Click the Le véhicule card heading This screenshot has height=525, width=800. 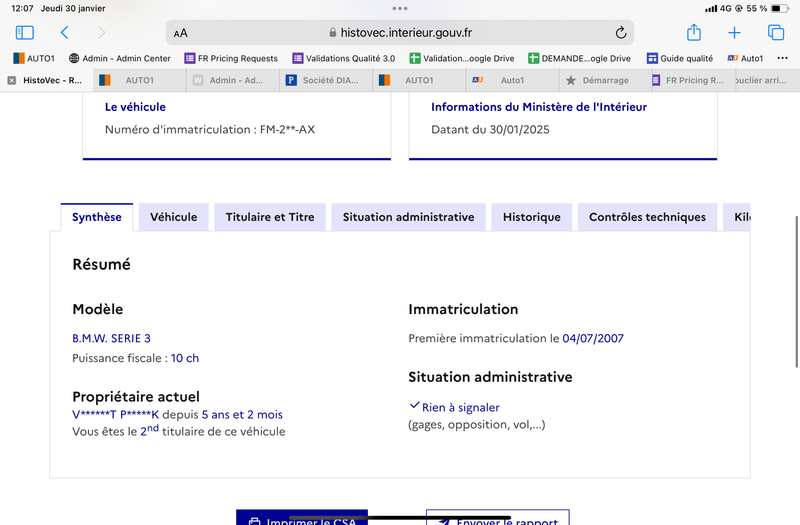pos(135,107)
